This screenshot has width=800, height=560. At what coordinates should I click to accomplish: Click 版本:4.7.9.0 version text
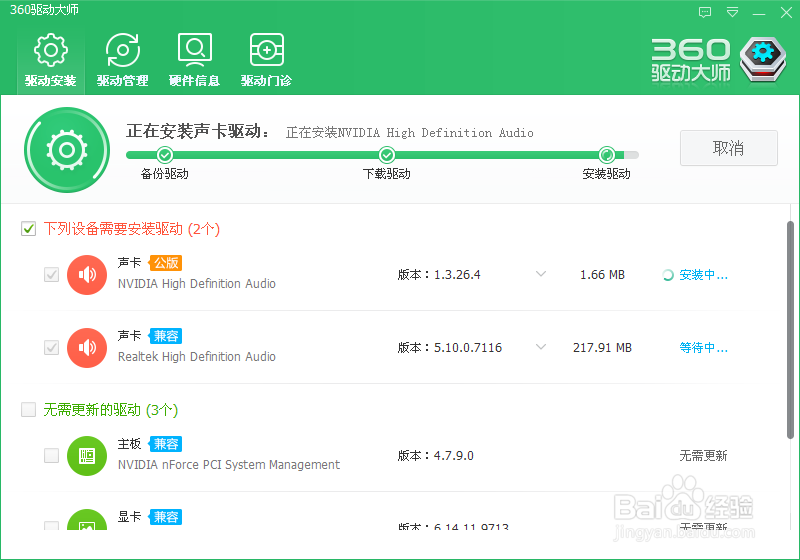[x=436, y=455]
